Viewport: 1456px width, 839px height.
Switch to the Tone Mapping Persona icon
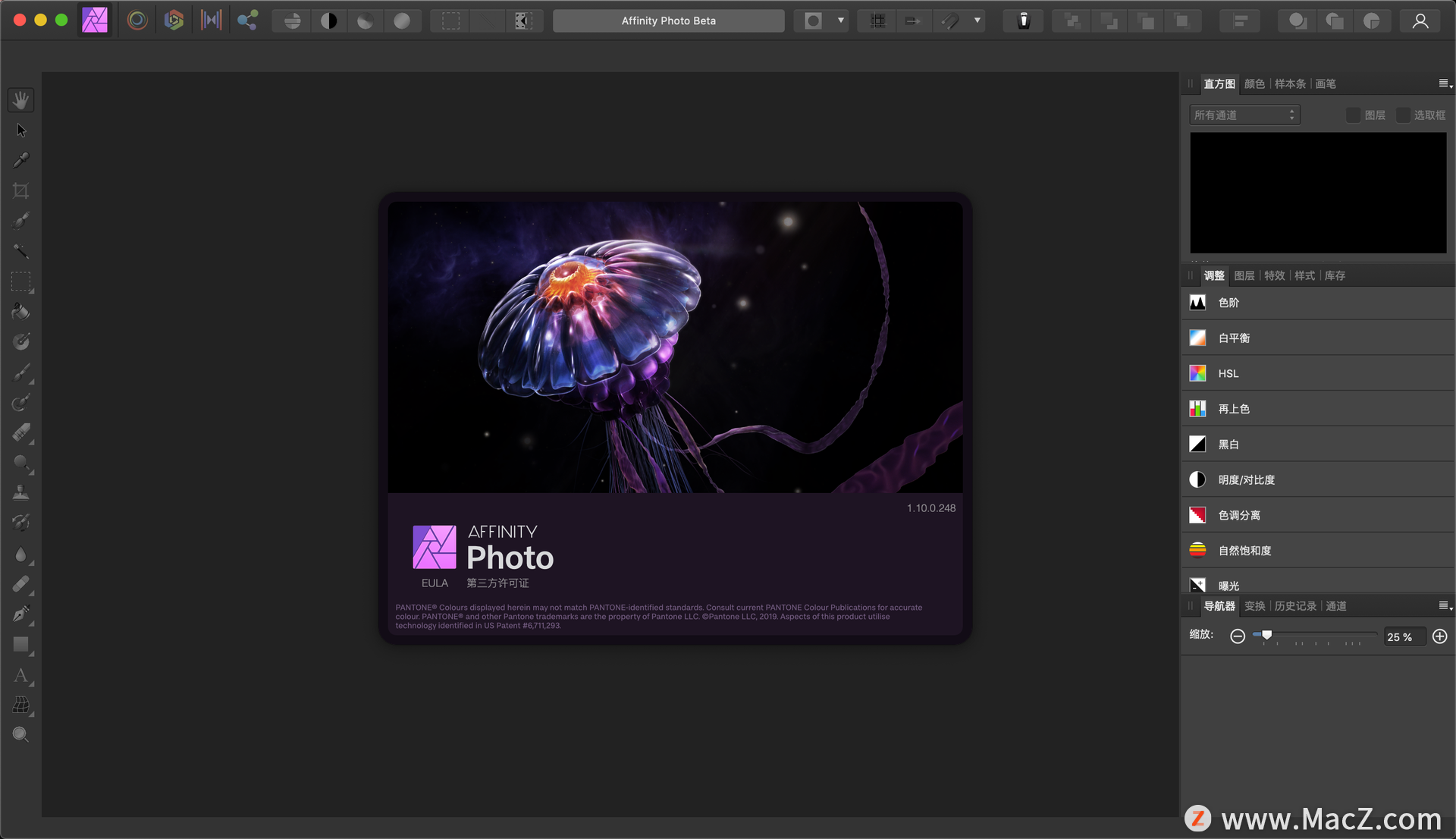[x=211, y=20]
